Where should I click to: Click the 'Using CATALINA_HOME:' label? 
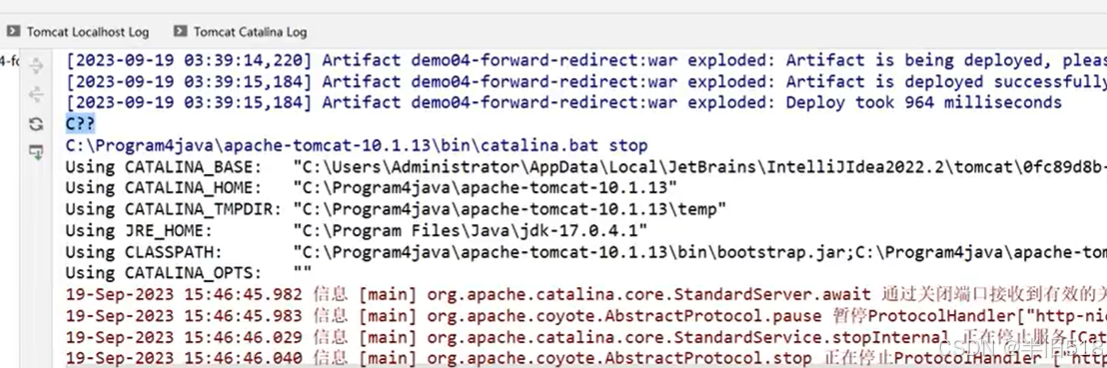(163, 189)
